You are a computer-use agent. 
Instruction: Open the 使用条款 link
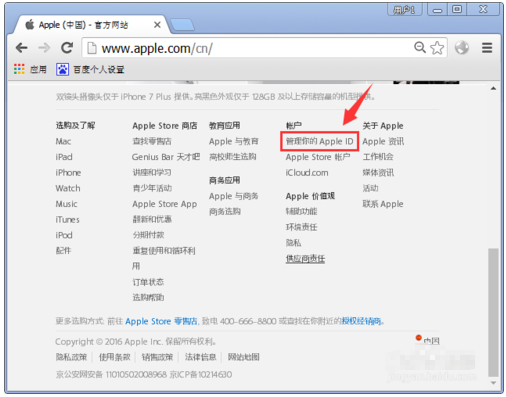pos(114,357)
